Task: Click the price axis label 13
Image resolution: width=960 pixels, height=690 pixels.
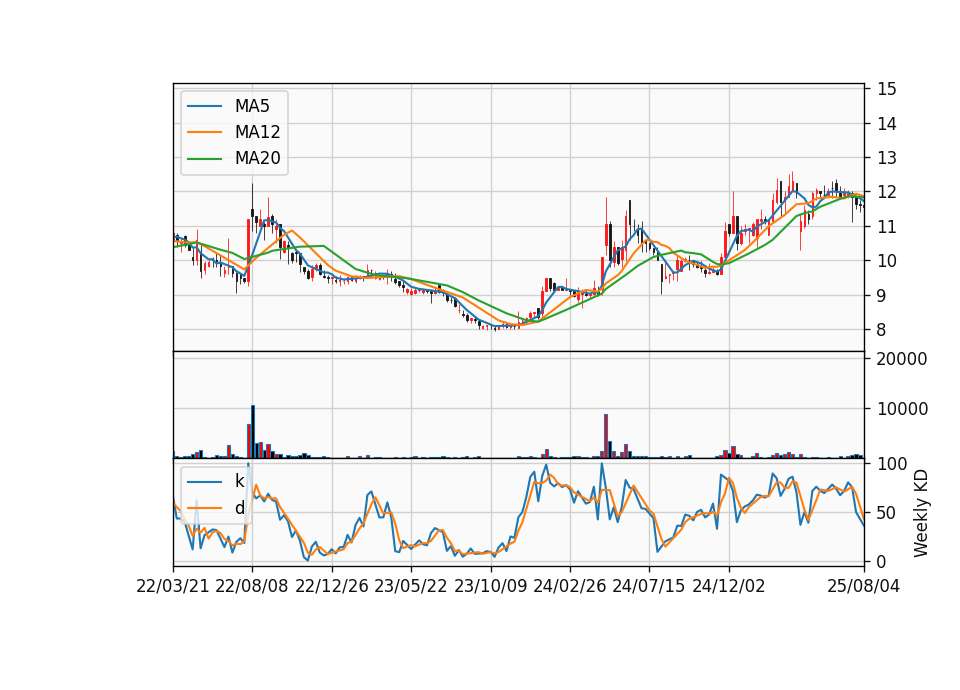Action: click(x=887, y=158)
